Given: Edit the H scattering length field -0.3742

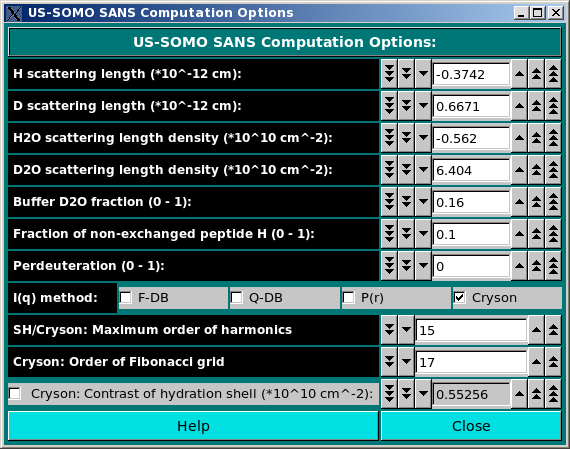Looking at the screenshot, I should tap(471, 75).
